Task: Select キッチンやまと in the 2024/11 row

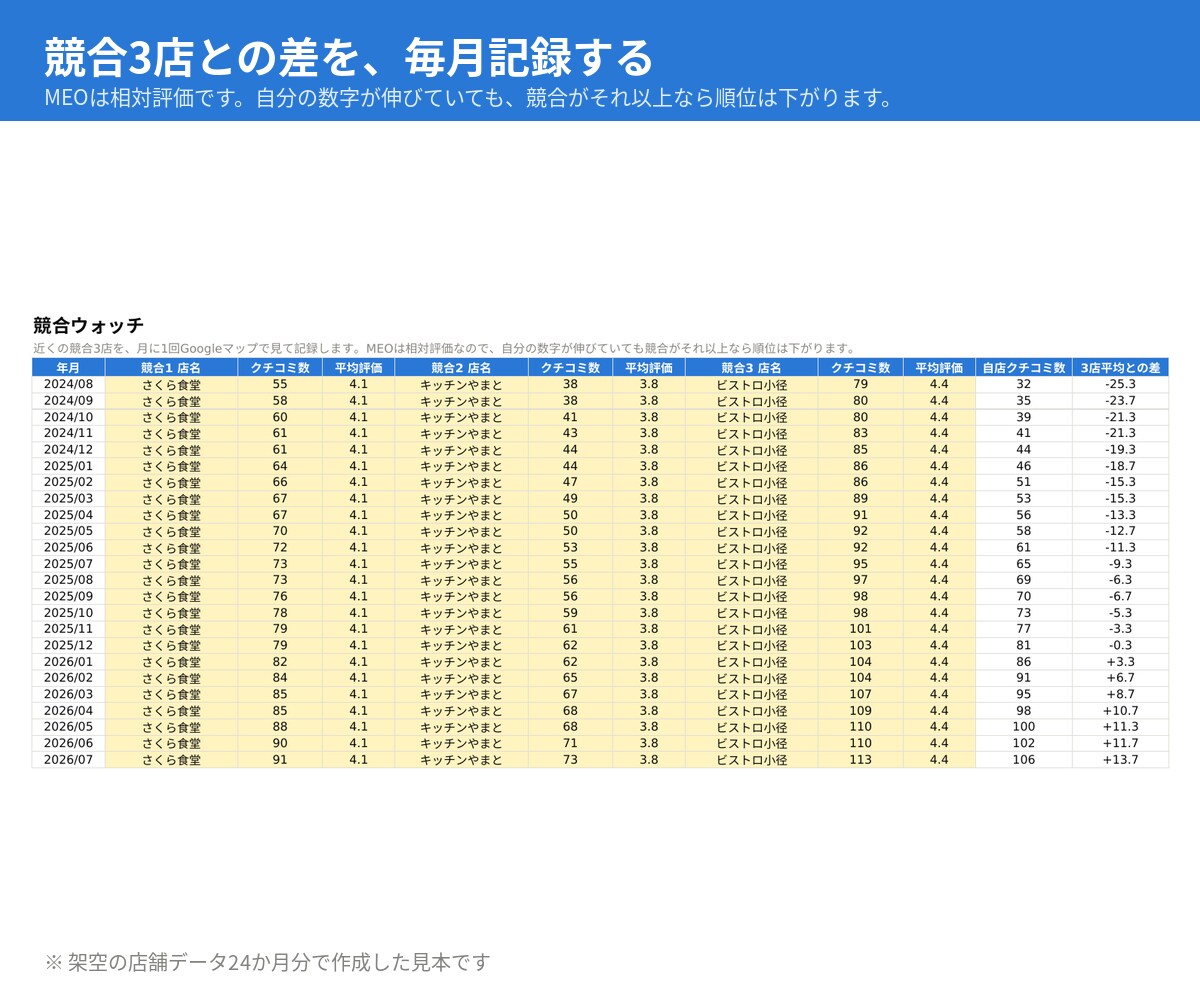Action: [461, 433]
